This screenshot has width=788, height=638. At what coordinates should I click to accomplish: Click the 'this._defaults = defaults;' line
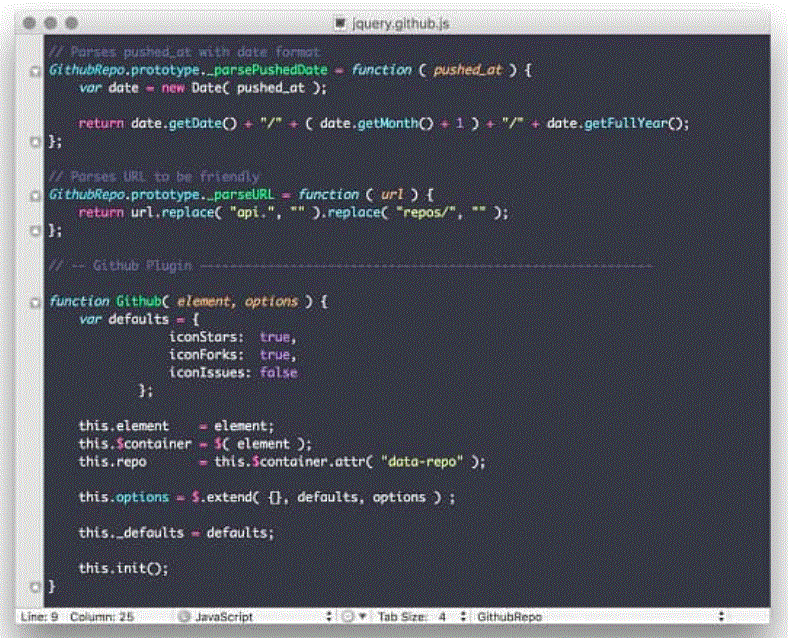click(176, 533)
